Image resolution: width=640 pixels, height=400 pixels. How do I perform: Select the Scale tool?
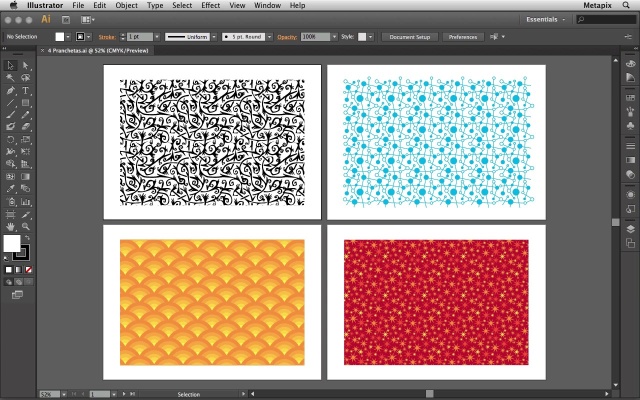[25, 140]
